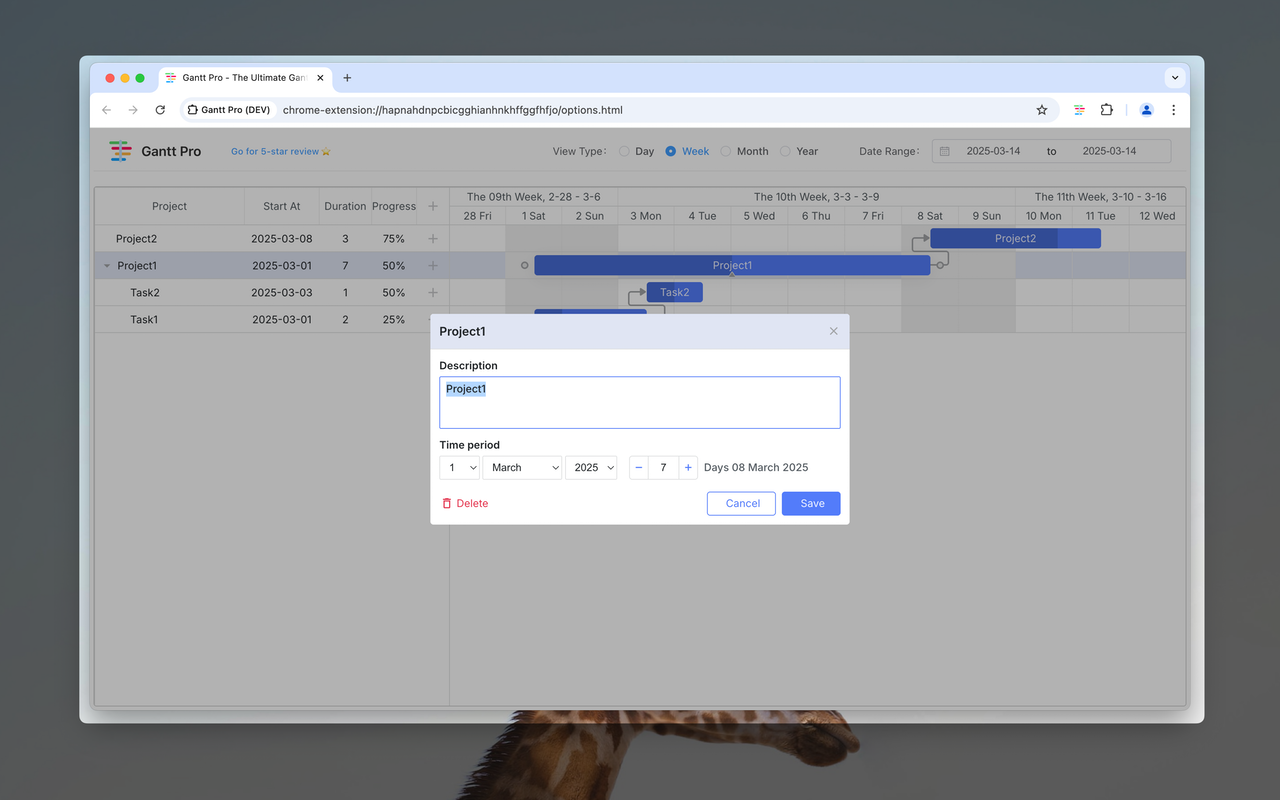
Task: Open the 2025 year dropdown
Action: click(591, 467)
